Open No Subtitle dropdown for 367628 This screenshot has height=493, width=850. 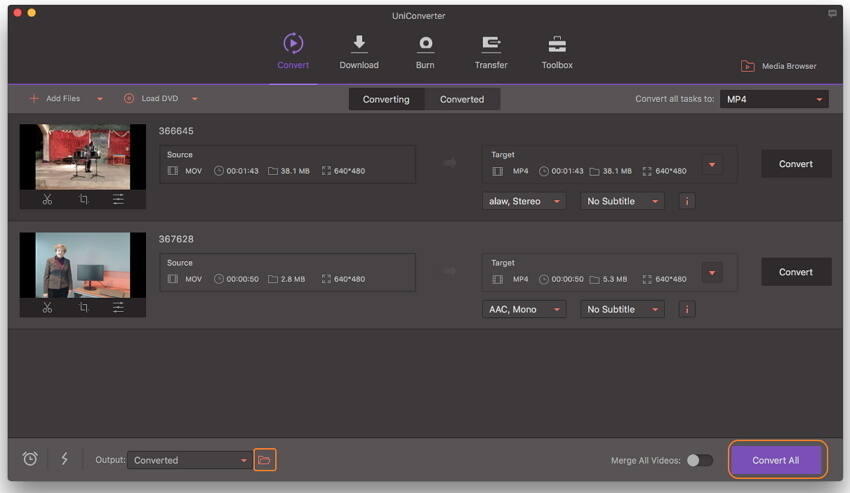click(622, 309)
